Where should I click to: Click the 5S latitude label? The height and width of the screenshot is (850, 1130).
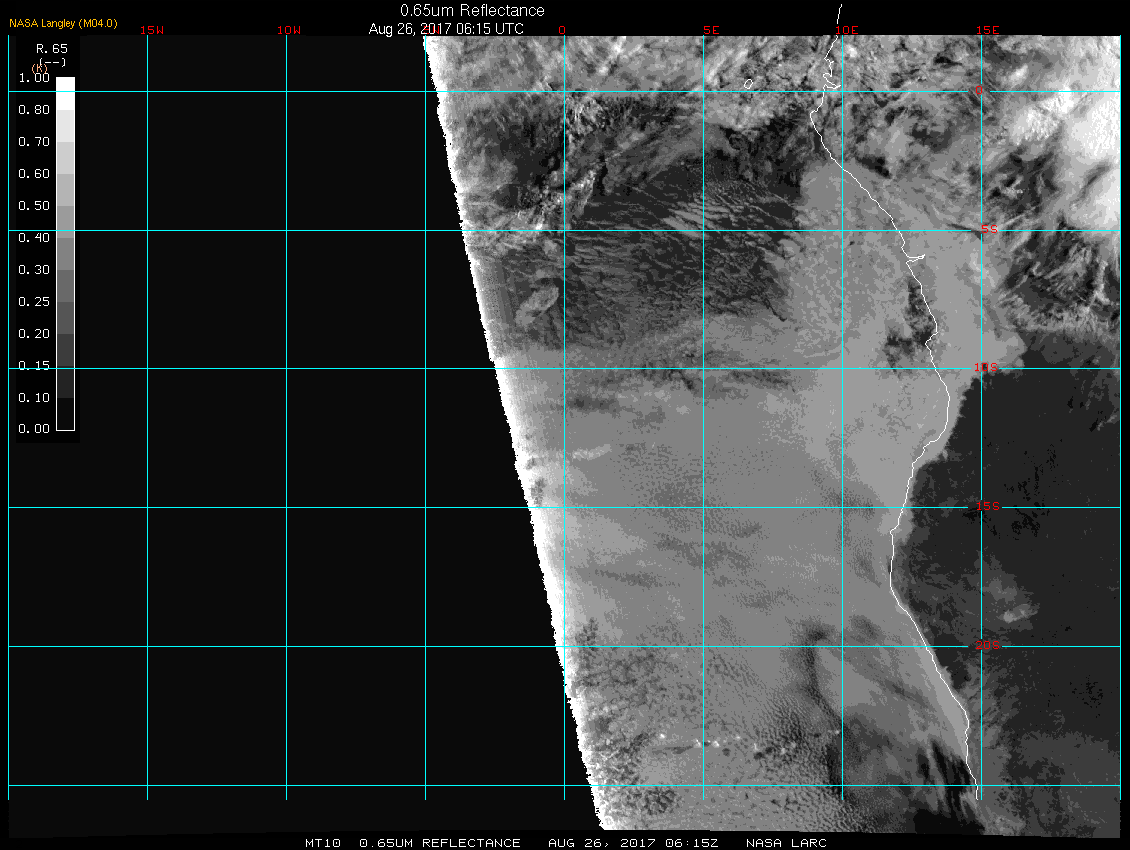point(989,229)
